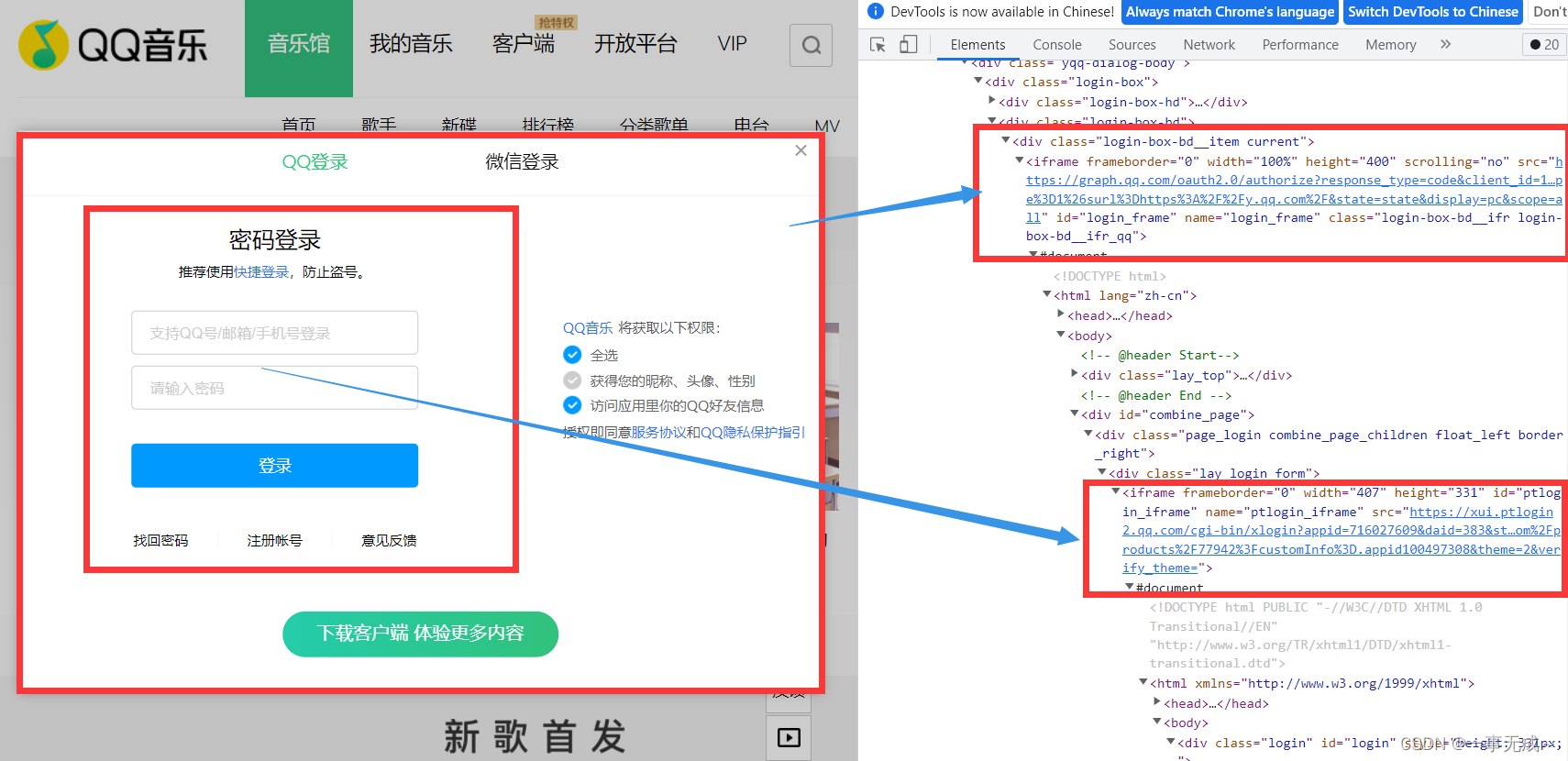Activate the DevTools inspect element picker
This screenshot has width=1568, height=761.
(x=878, y=44)
